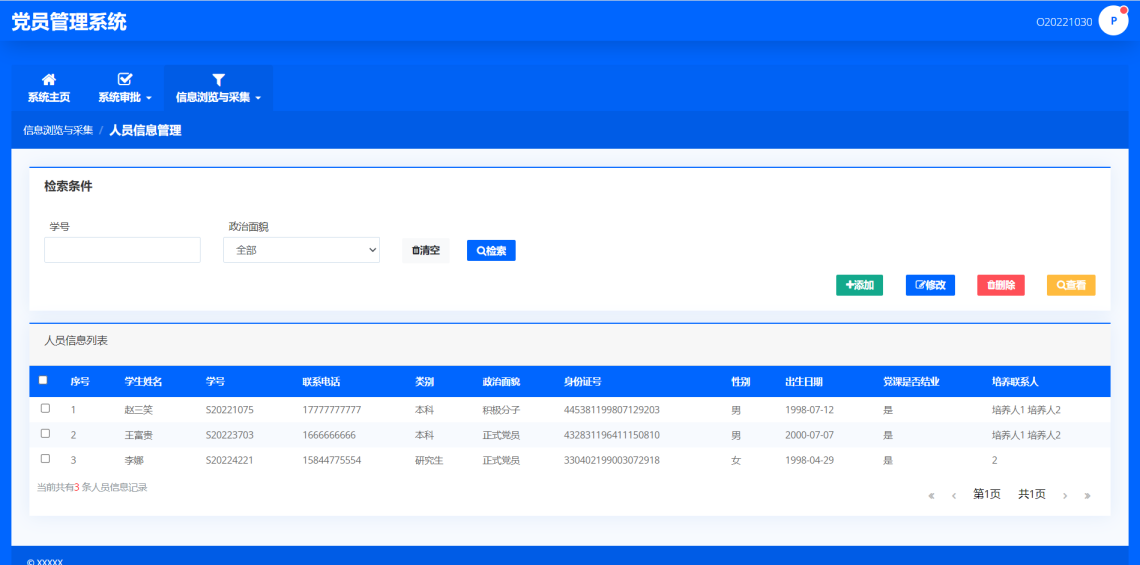Click the 联系电话 column header
The width and height of the screenshot is (1140, 565).
(321, 382)
